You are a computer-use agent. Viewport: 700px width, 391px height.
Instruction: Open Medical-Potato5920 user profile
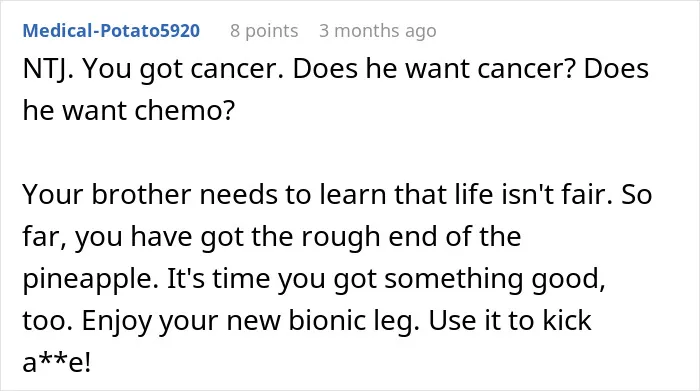click(x=111, y=31)
